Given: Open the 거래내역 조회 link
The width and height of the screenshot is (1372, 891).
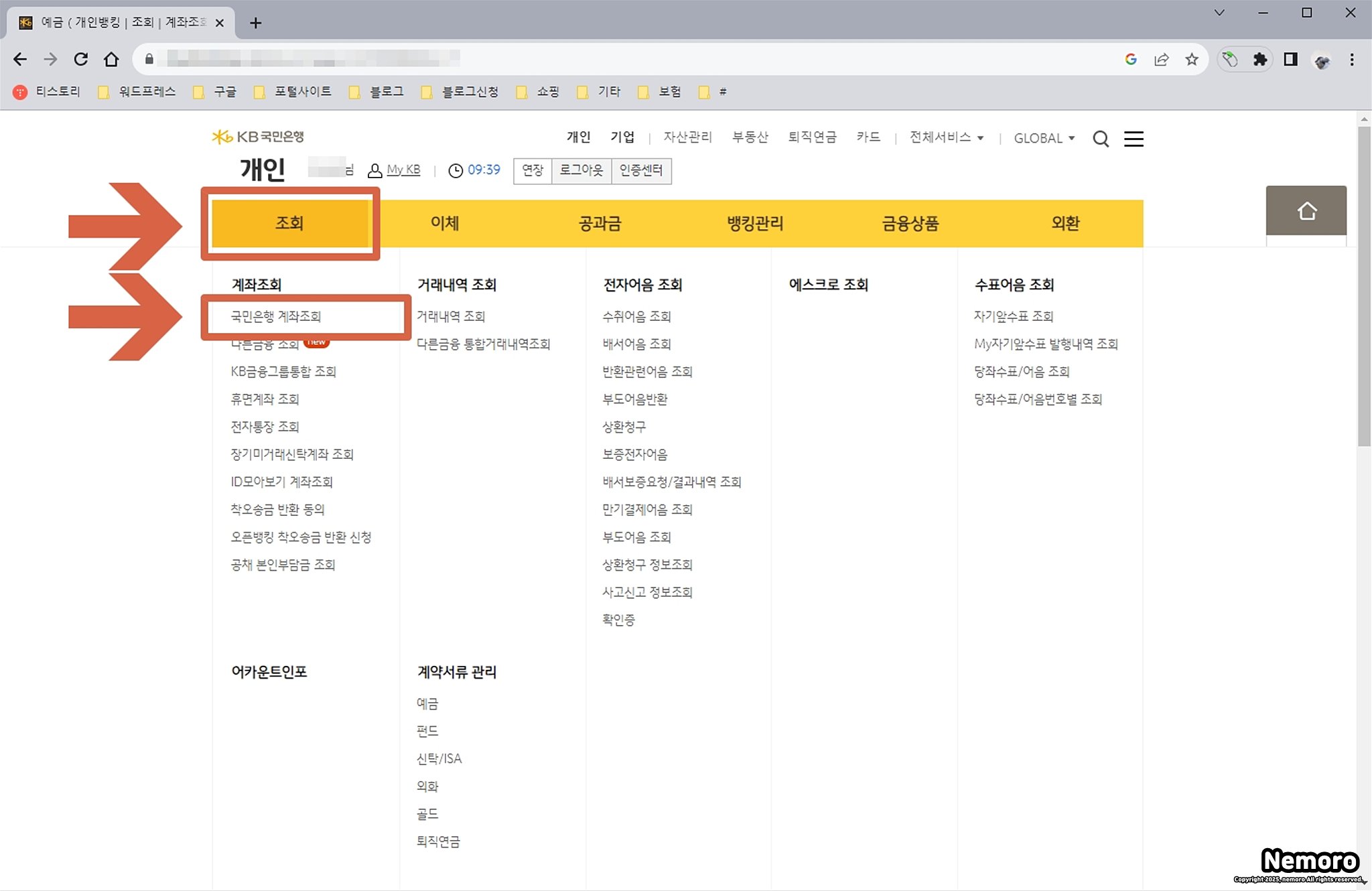Looking at the screenshot, I should (451, 316).
